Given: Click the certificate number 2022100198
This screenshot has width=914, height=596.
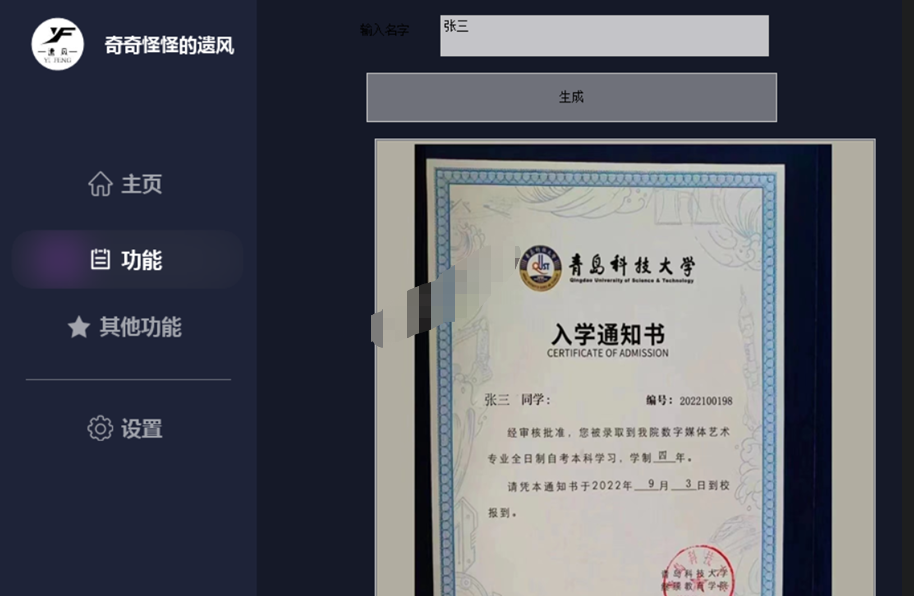Looking at the screenshot, I should point(705,401).
